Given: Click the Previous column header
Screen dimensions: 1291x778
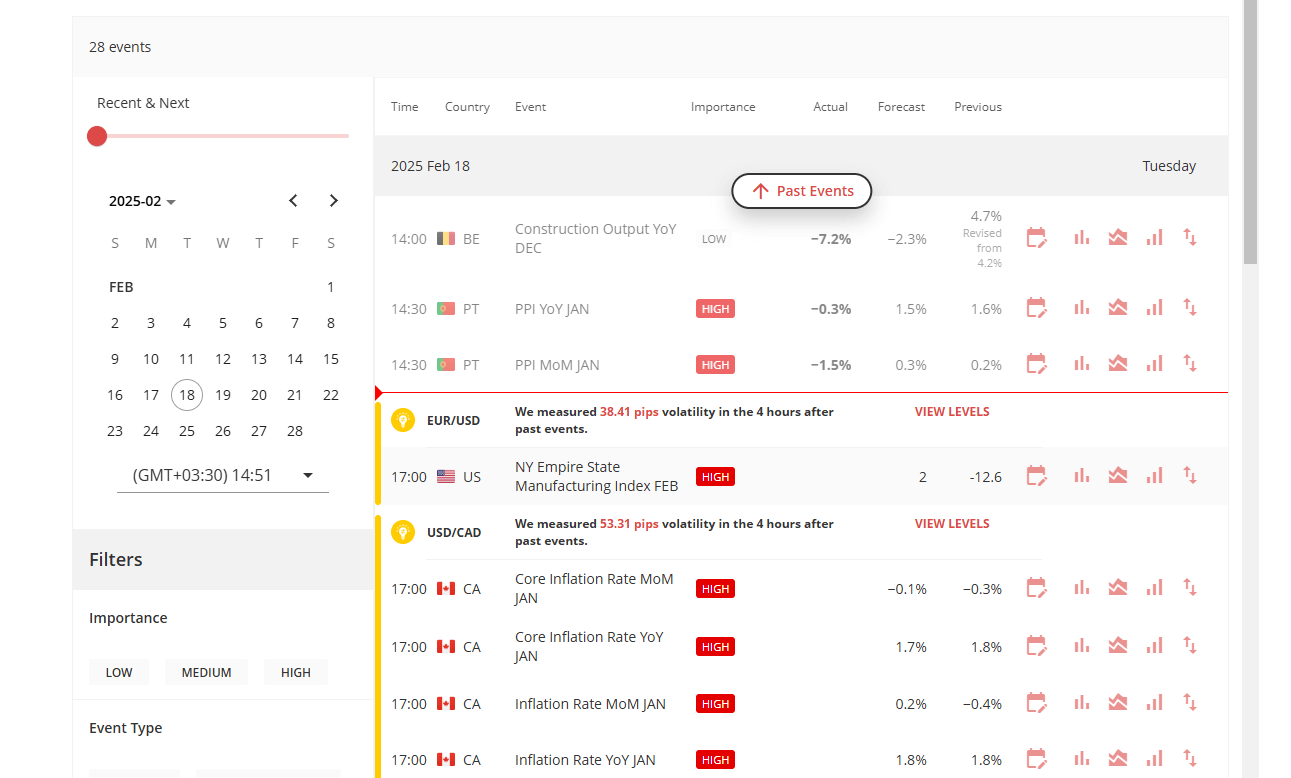Looking at the screenshot, I should [x=978, y=107].
